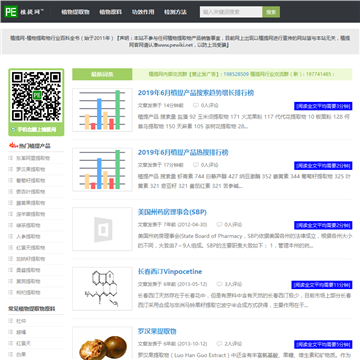360x360 pixels.
Task: Click bar chart thumbnail of trend growth ranking
Action: (x=102, y=110)
